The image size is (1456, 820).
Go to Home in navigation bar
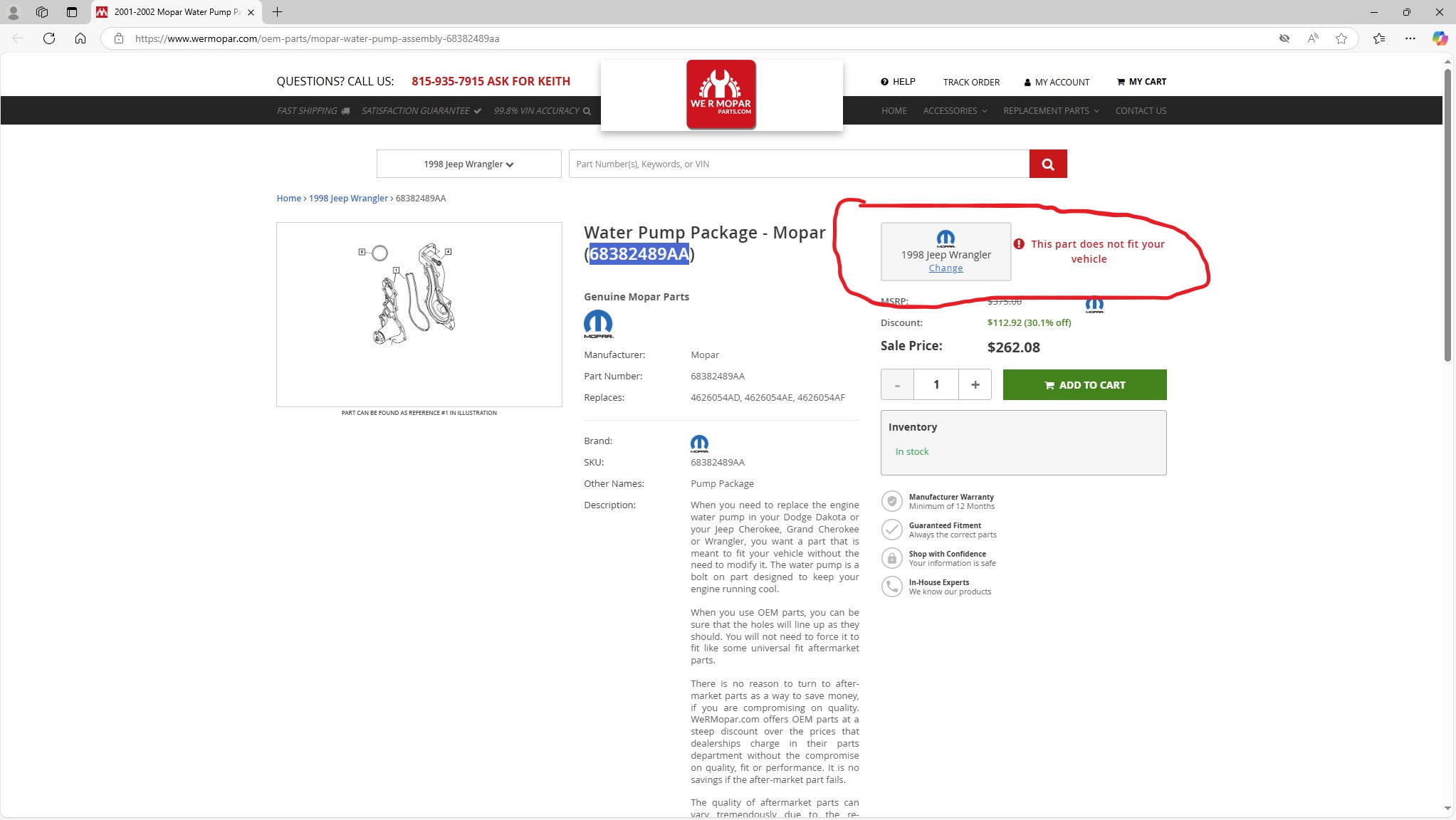pos(894,111)
